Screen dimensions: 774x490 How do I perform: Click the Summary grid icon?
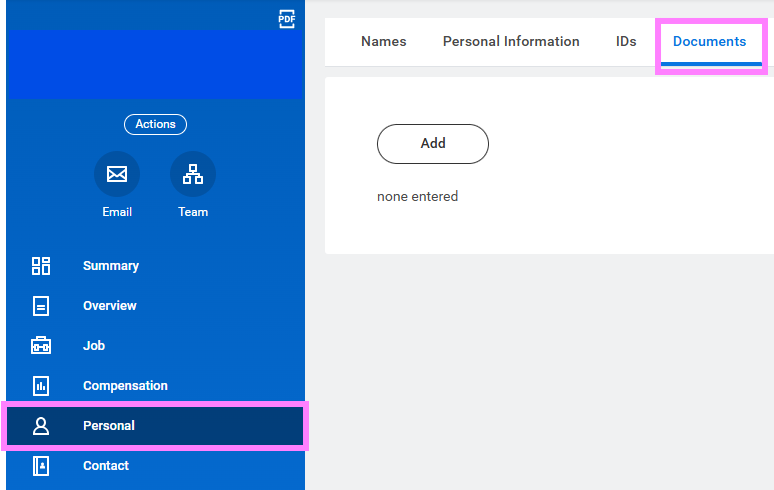tap(41, 265)
